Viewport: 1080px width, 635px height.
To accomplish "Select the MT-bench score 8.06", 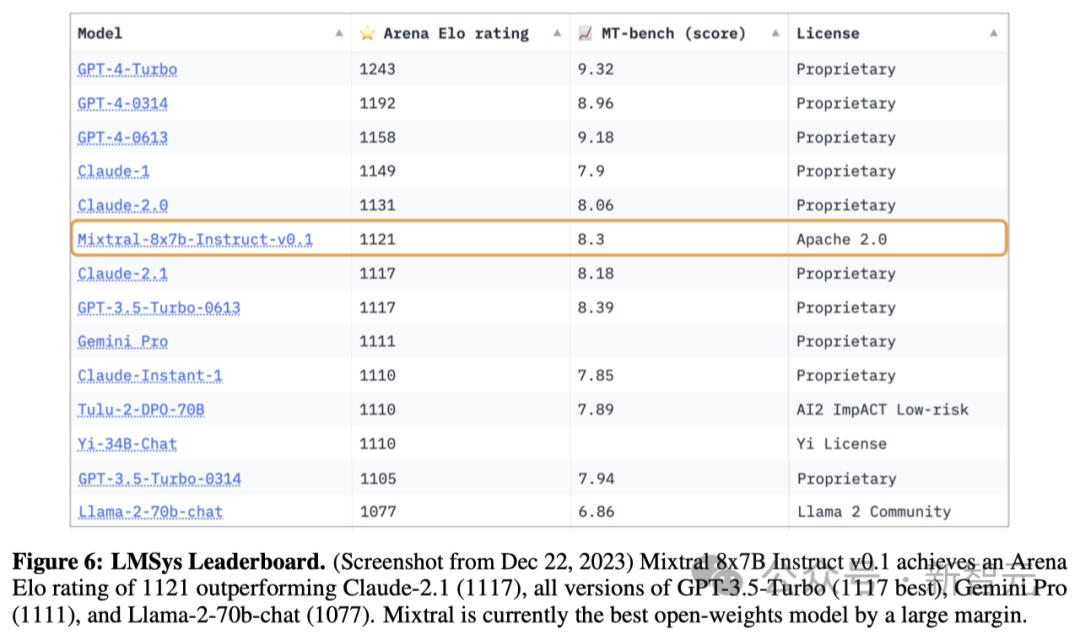I will click(x=596, y=205).
